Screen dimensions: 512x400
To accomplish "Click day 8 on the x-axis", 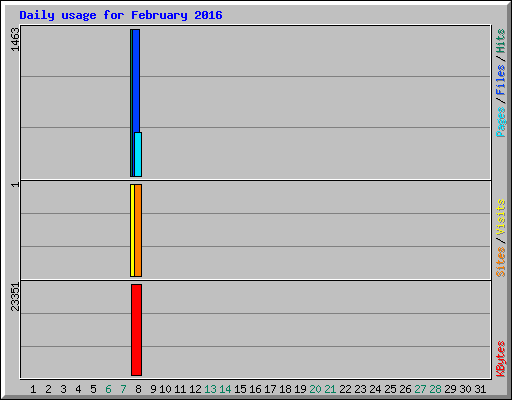I will pos(138,389).
